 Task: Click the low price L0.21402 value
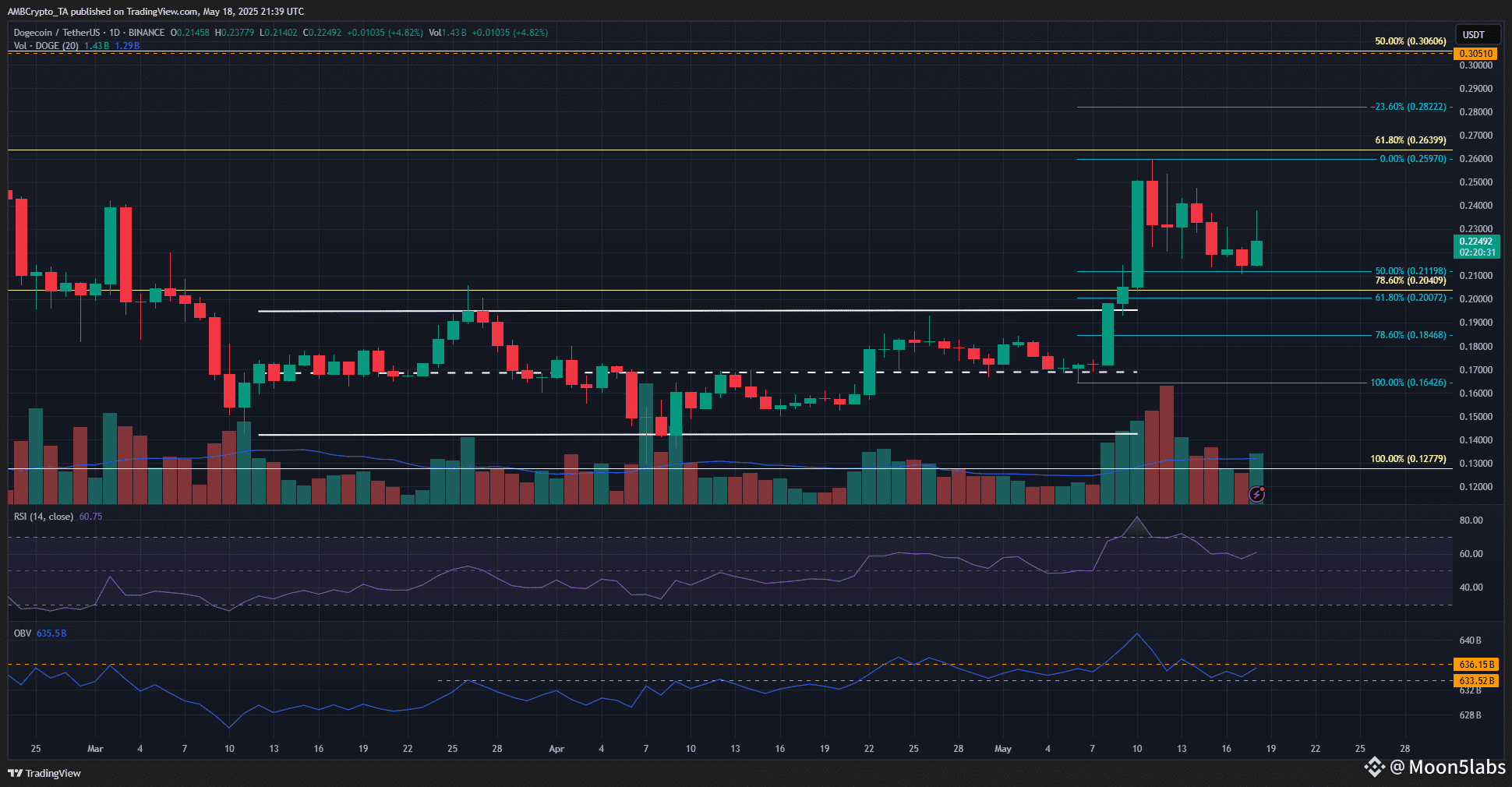point(279,33)
